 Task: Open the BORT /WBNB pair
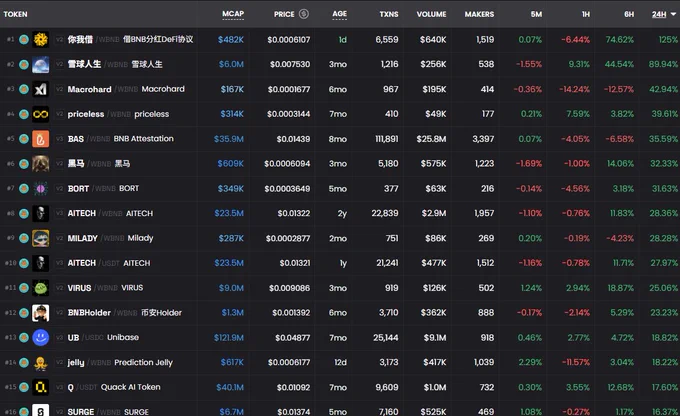click(340, 188)
